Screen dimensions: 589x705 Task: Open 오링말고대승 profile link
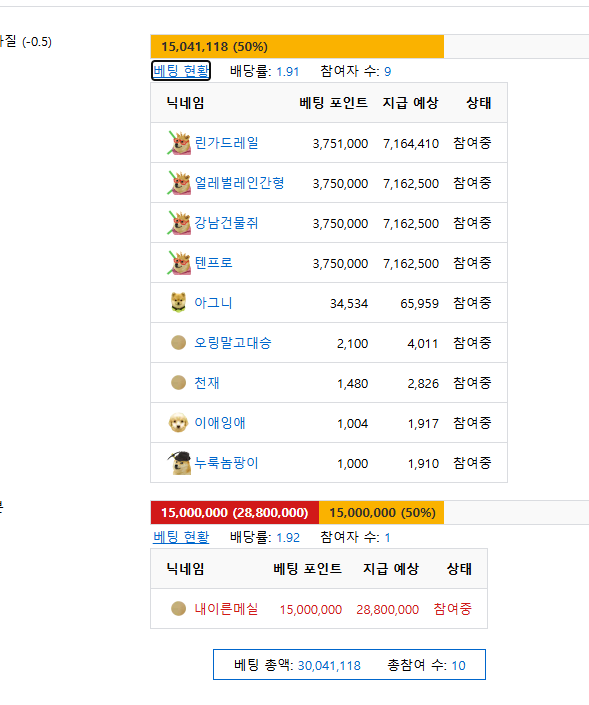click(233, 343)
